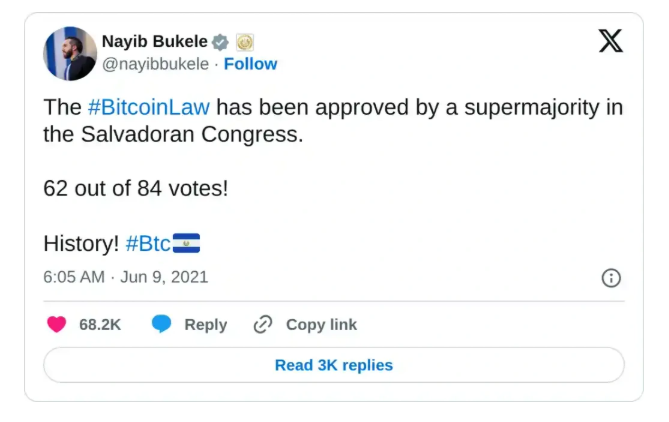Open the #BitcoinLaw hashtag

[x=149, y=107]
